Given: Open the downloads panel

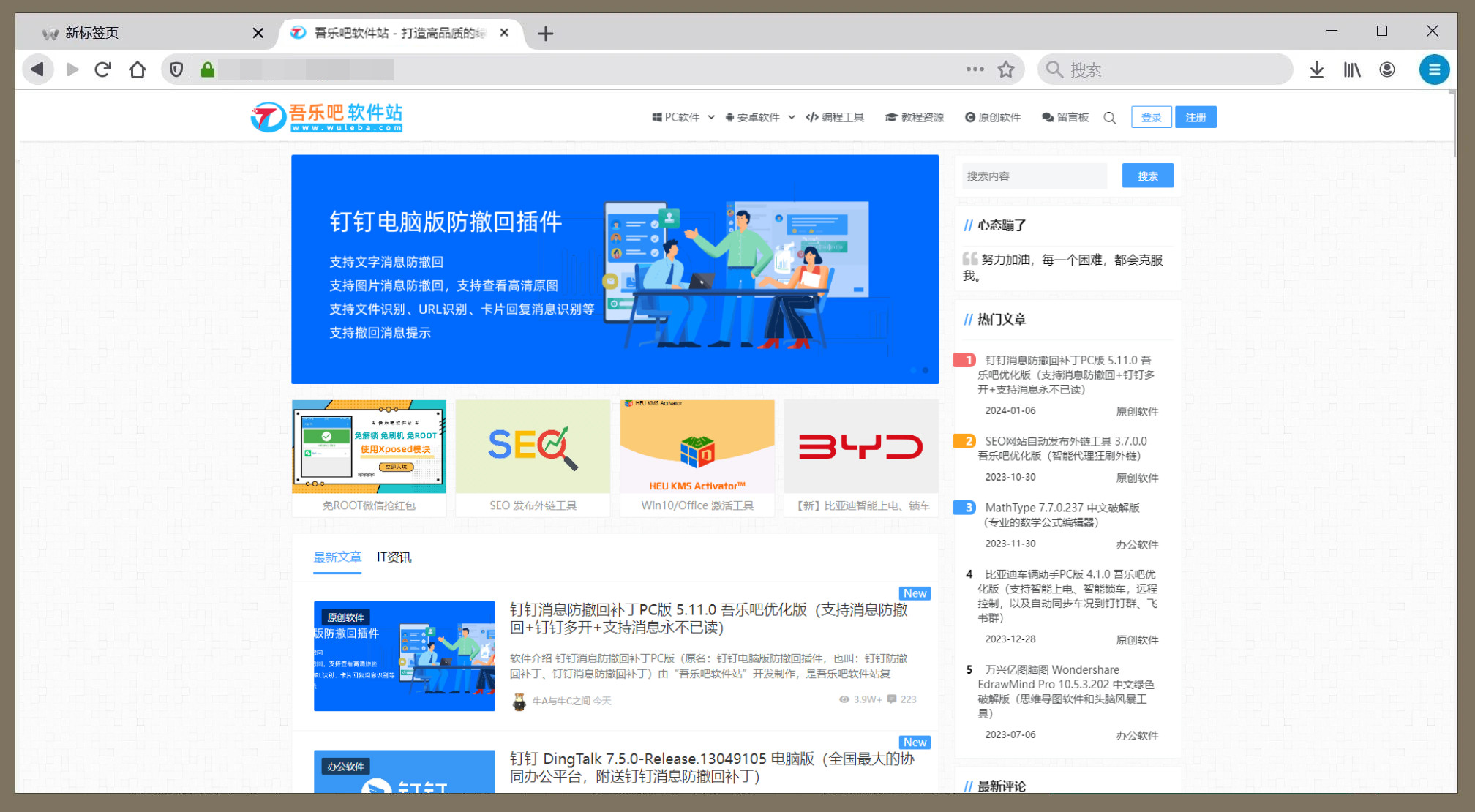Looking at the screenshot, I should (1317, 69).
